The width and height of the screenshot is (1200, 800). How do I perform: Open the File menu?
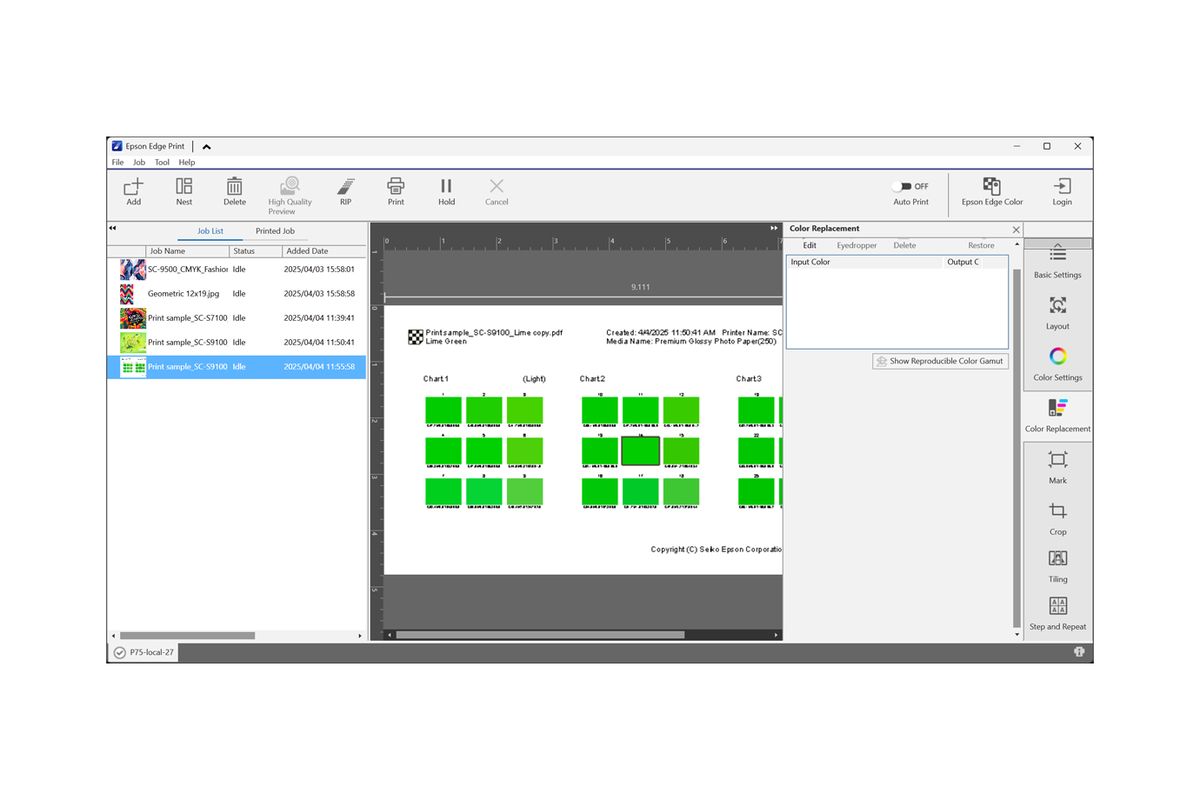pos(118,162)
